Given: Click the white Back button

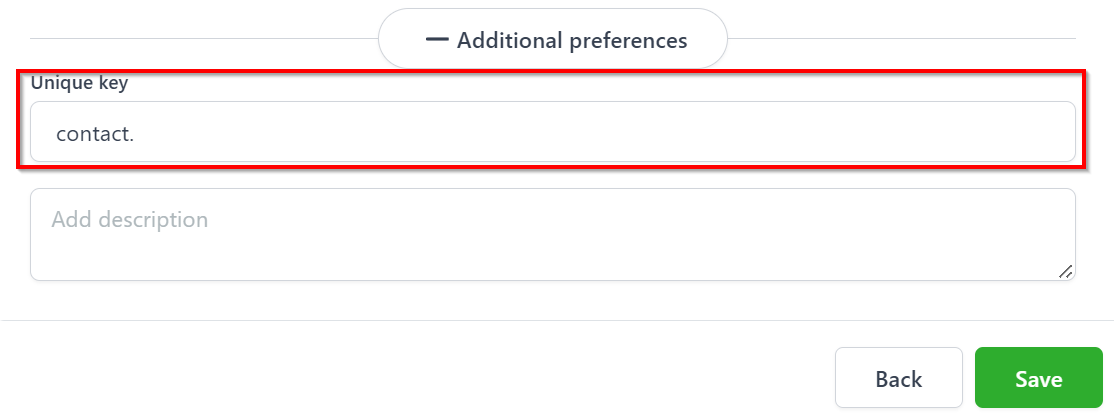Looking at the screenshot, I should tap(898, 379).
